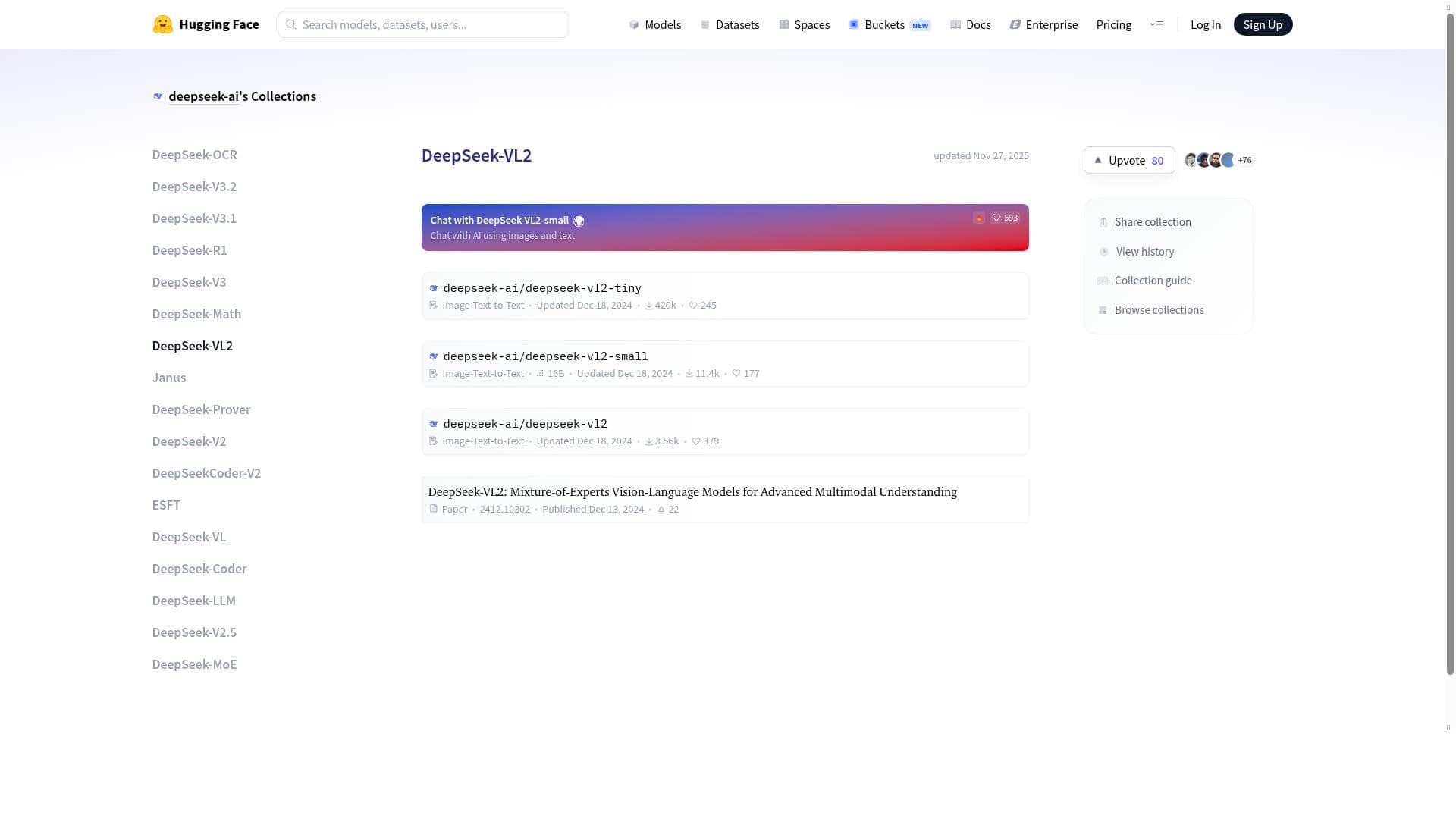The height and width of the screenshot is (819, 1456).
Task: Select DeepSeek-Coder collection in sidebar
Action: point(199,569)
